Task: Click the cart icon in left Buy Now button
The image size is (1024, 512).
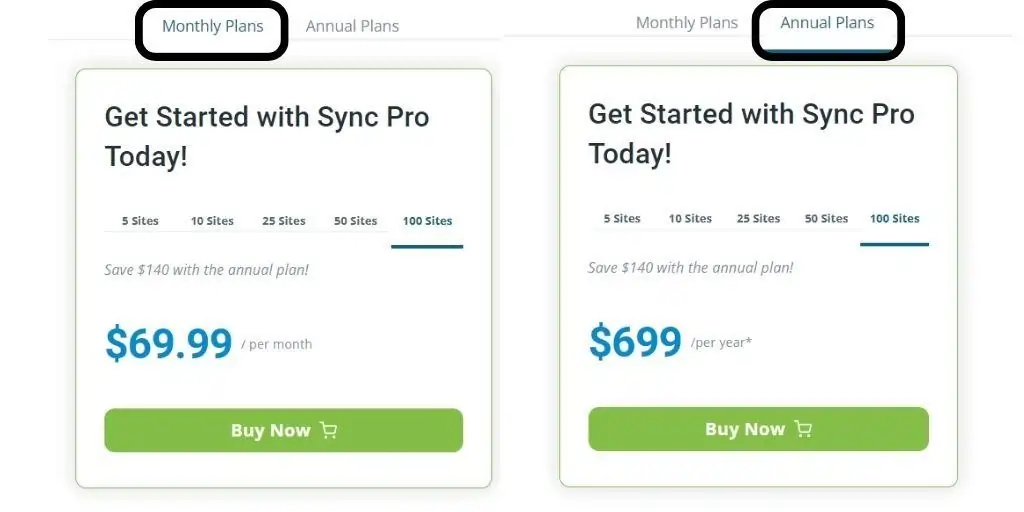Action: pos(328,430)
